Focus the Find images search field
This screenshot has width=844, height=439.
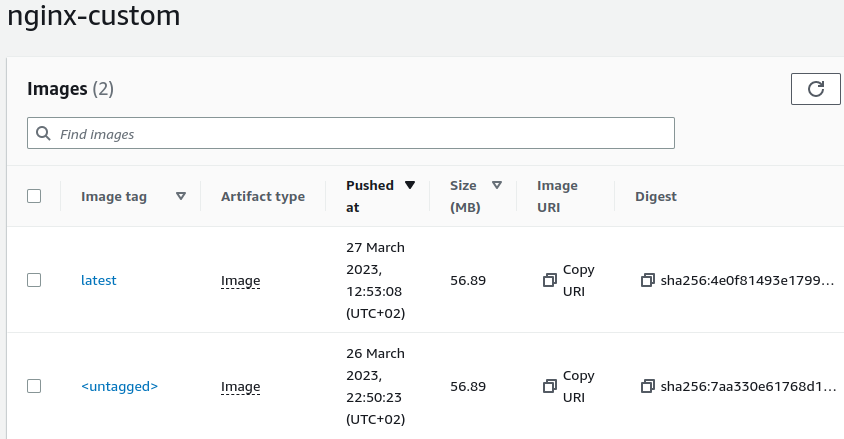point(360,133)
